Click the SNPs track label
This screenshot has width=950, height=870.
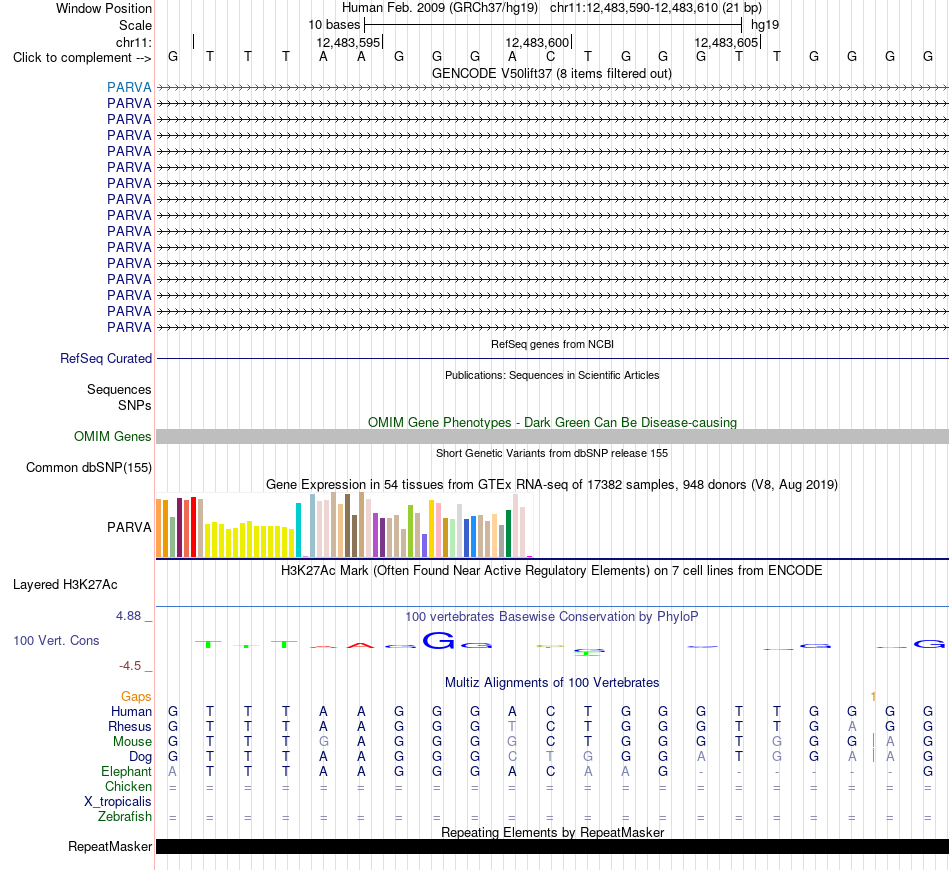click(135, 405)
